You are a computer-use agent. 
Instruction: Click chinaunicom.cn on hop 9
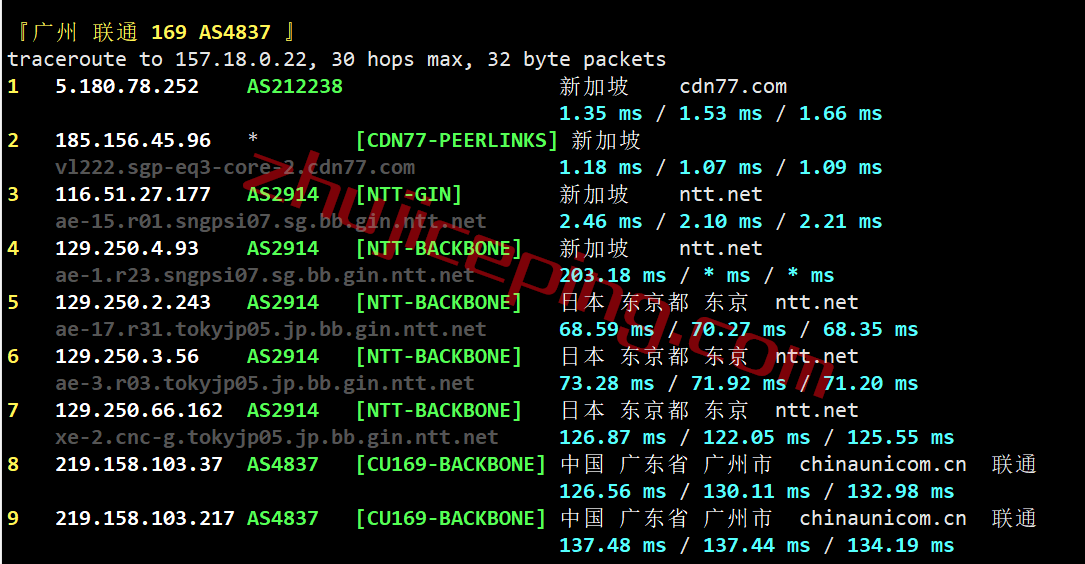point(883,518)
